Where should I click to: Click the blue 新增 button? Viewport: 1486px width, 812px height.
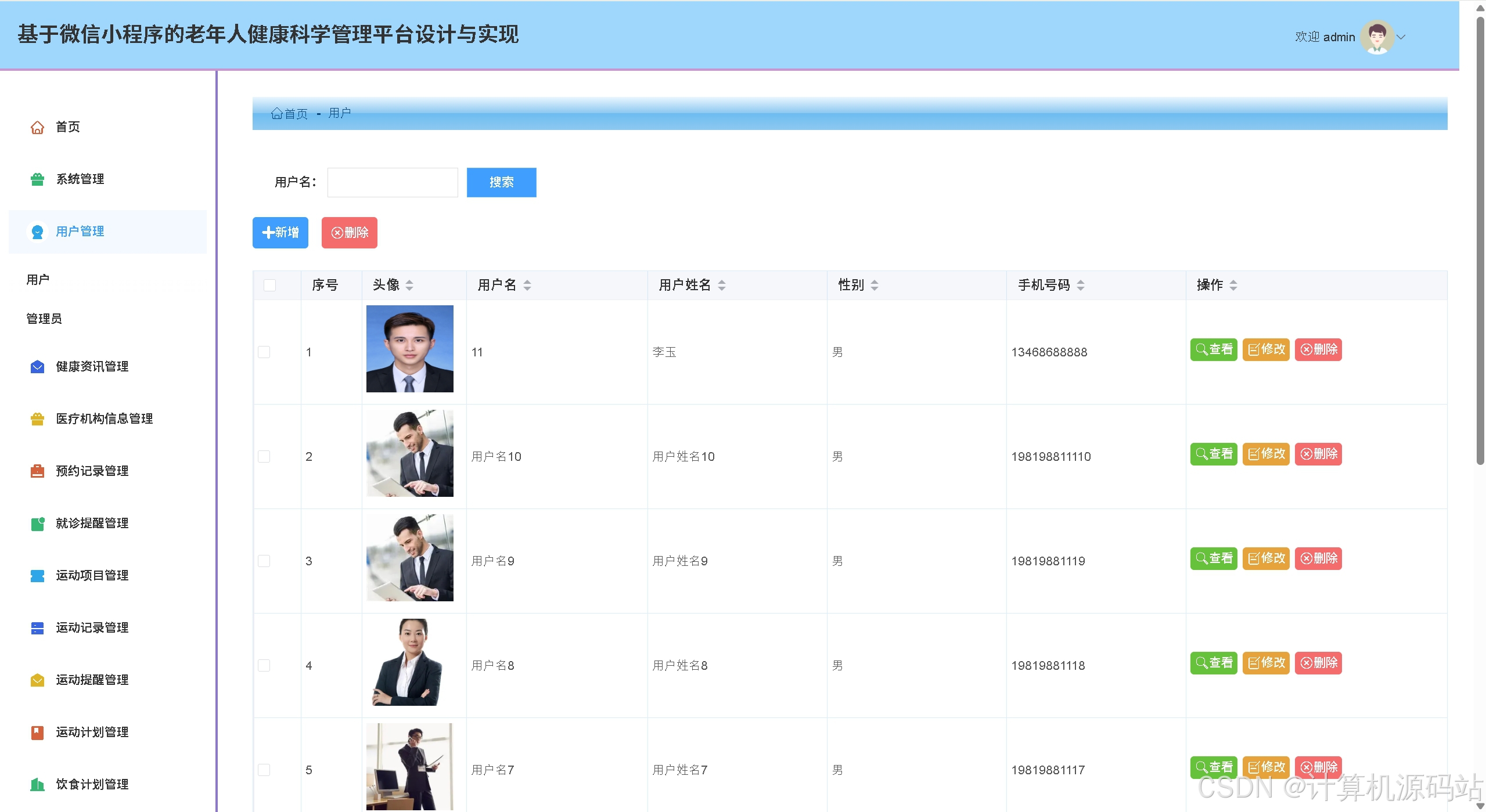click(280, 233)
